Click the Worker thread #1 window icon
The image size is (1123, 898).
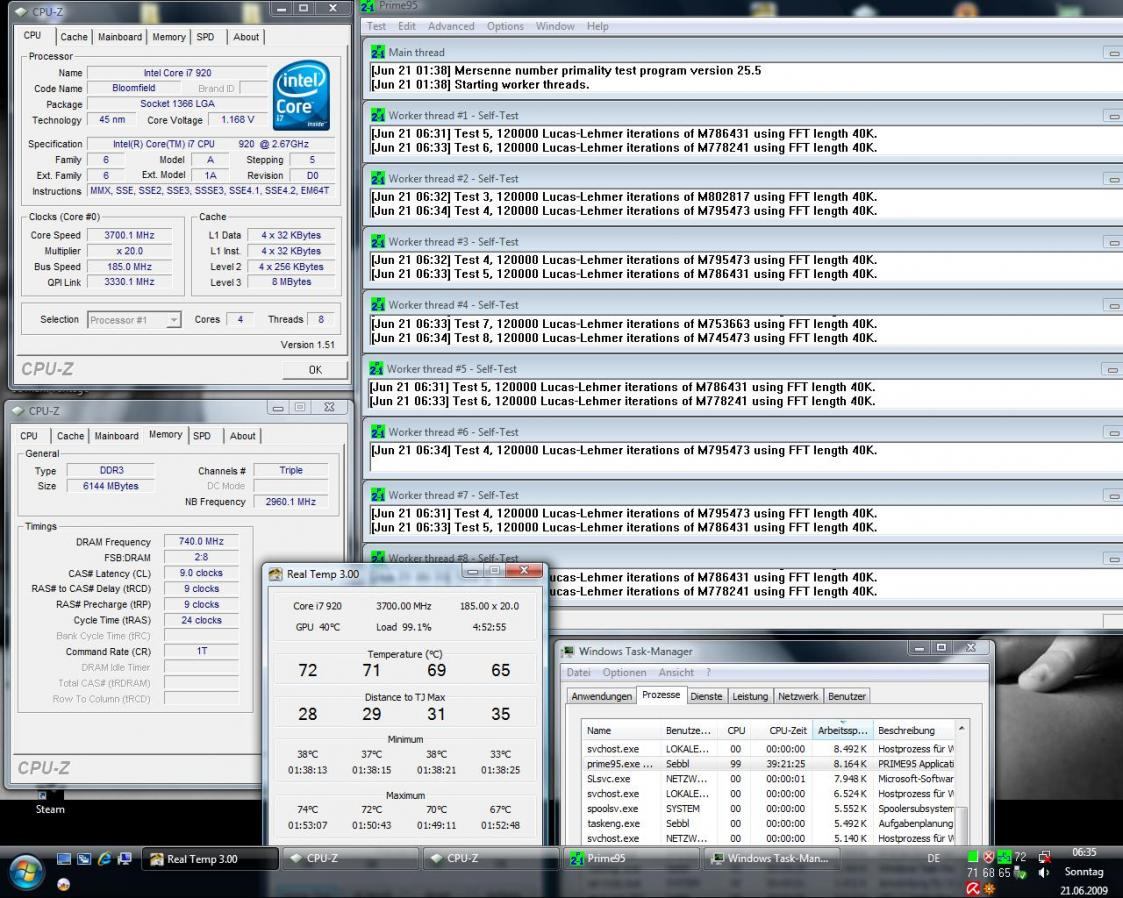coord(377,115)
